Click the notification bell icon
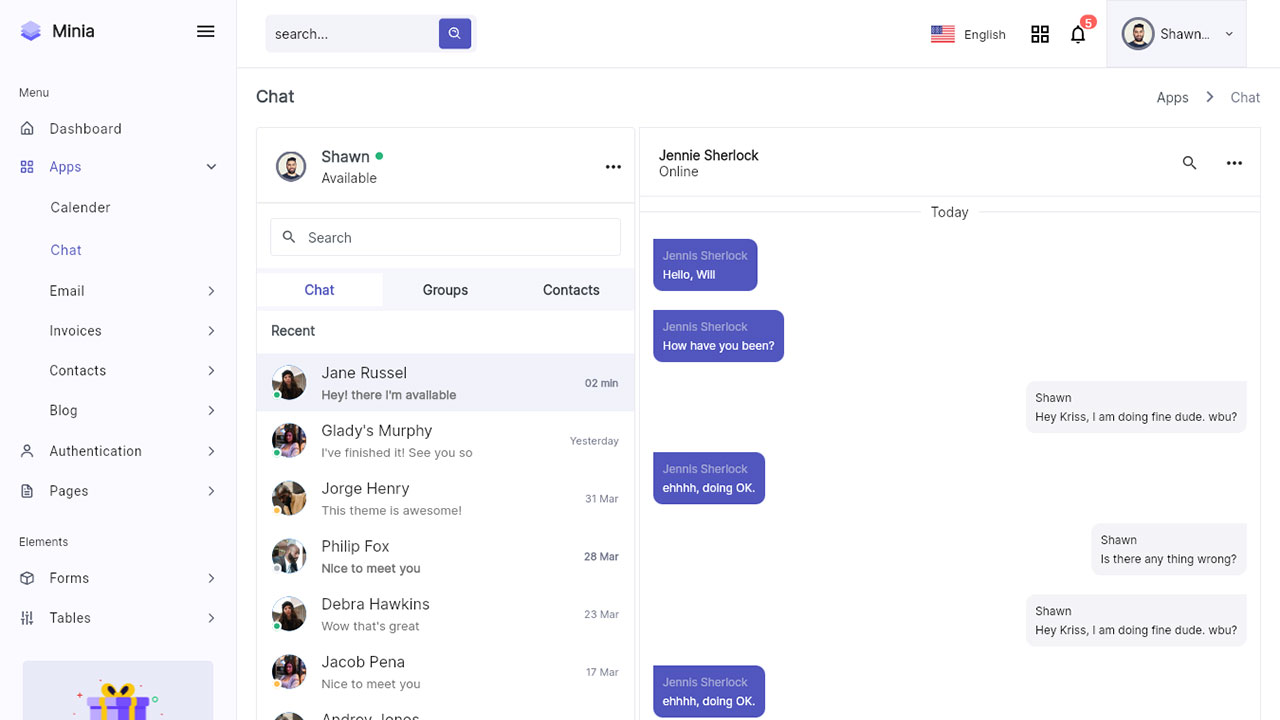The width and height of the screenshot is (1280, 720). point(1078,34)
